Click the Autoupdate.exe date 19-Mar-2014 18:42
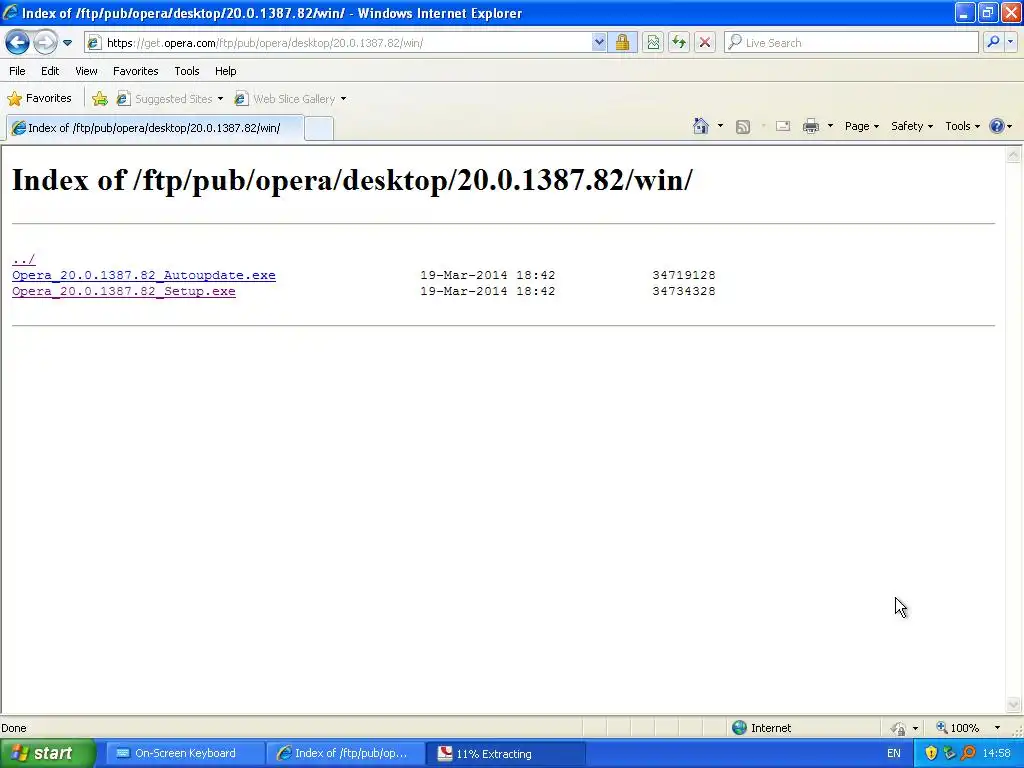Viewport: 1024px width, 768px height. click(x=487, y=275)
